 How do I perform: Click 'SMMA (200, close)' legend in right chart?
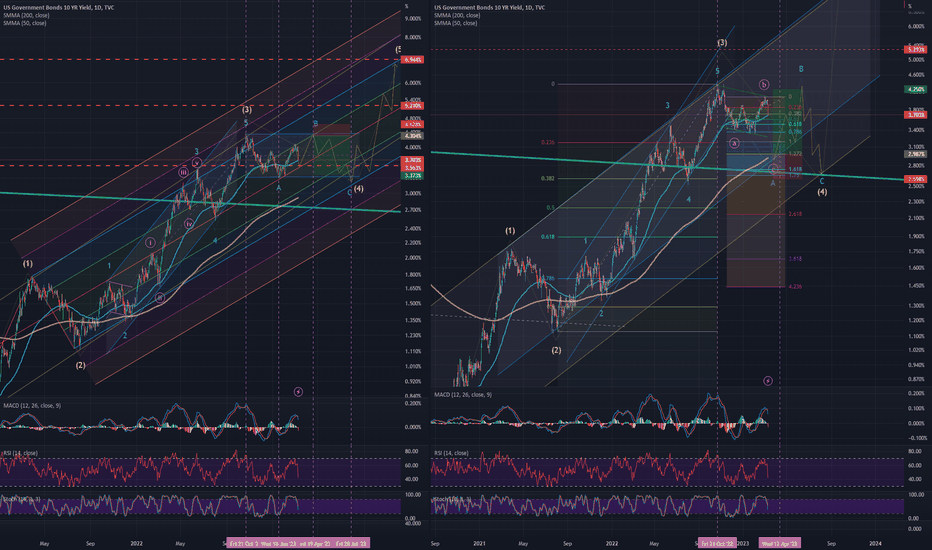click(456, 15)
